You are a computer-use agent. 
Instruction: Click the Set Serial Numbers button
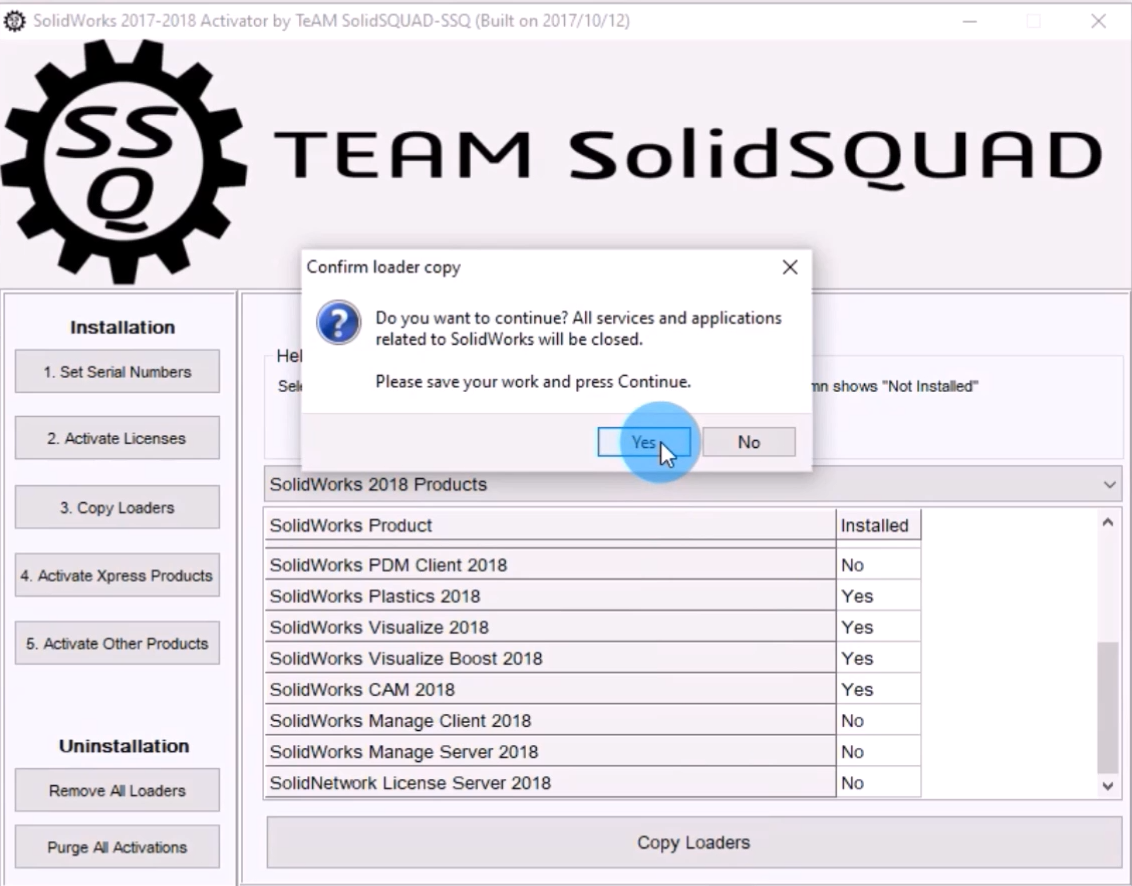click(117, 372)
